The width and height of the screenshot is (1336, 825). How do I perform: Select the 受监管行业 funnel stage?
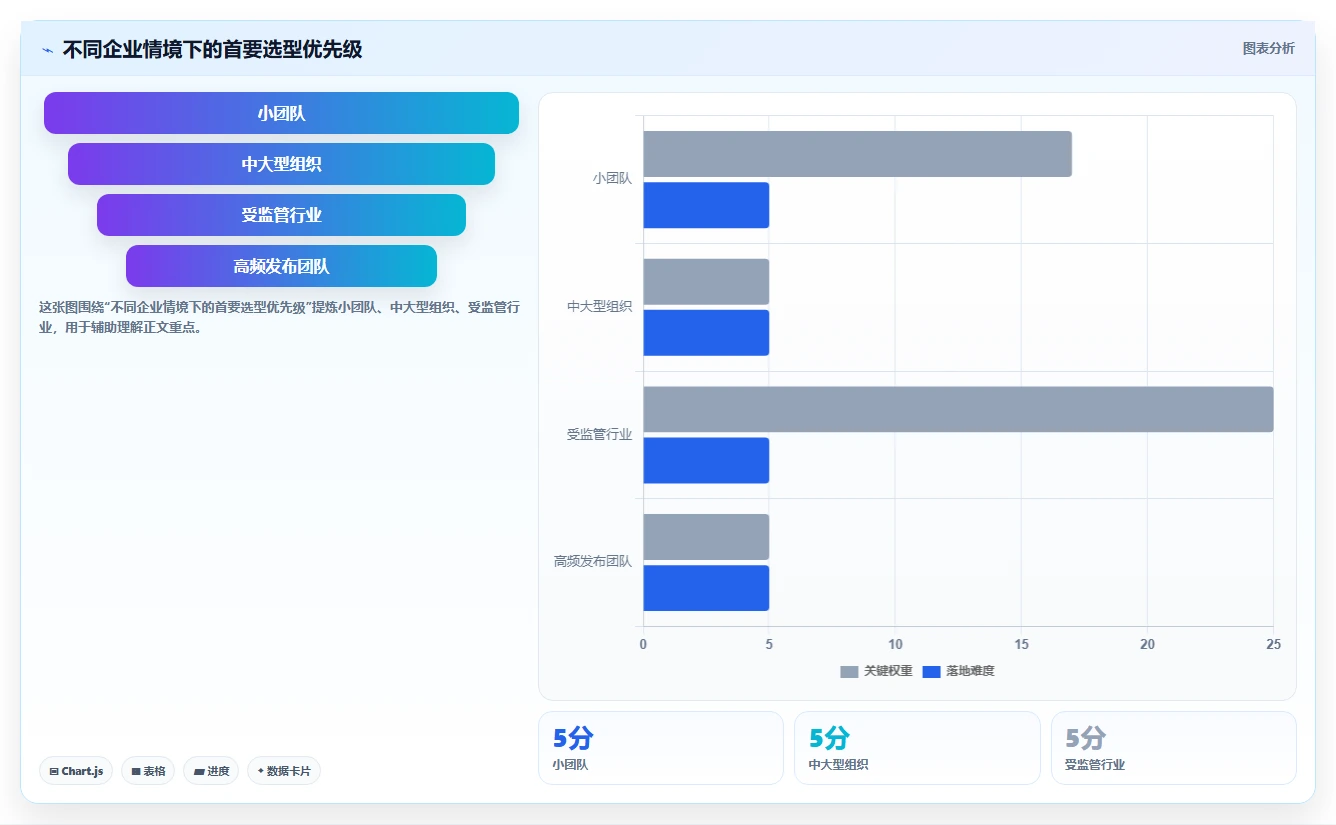(281, 215)
